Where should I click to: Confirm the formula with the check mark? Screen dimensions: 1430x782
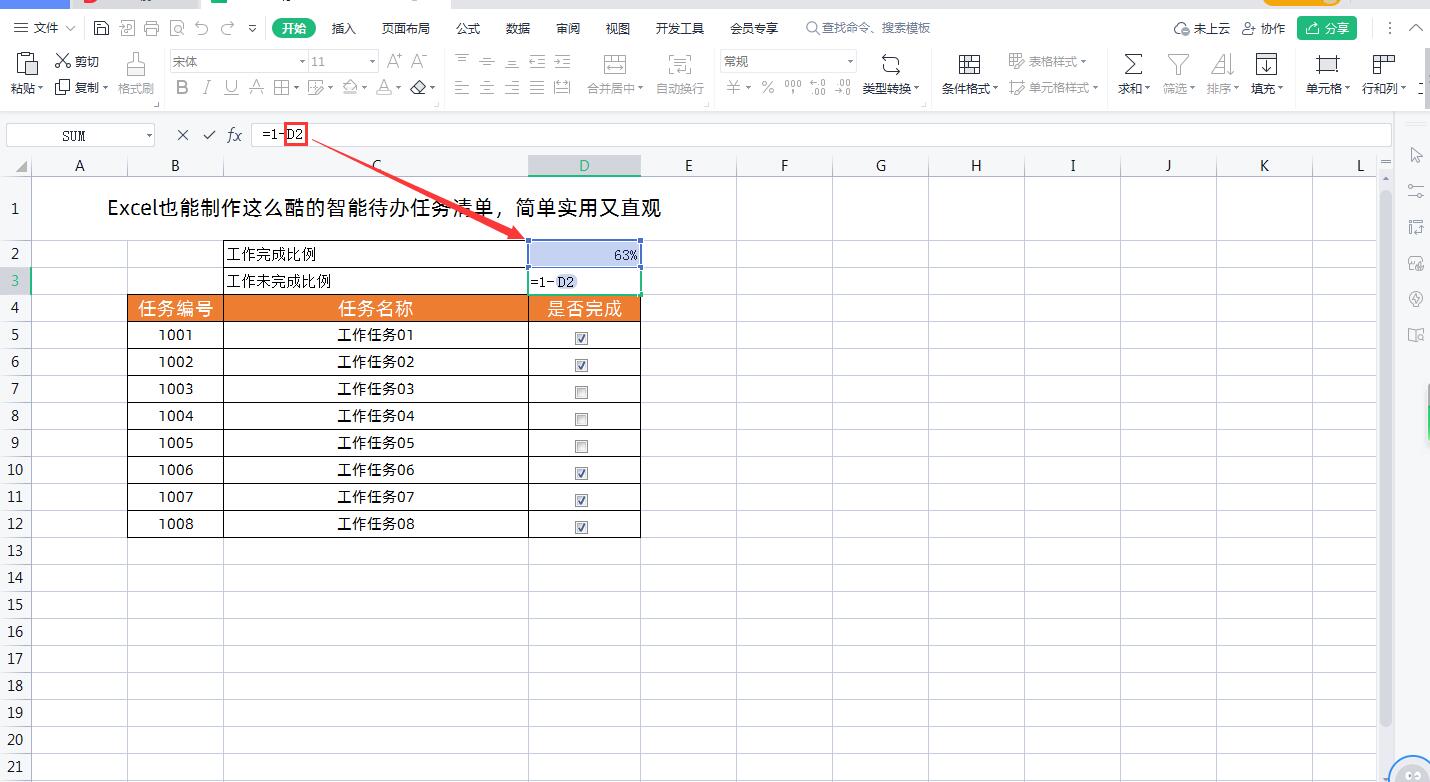coord(208,134)
